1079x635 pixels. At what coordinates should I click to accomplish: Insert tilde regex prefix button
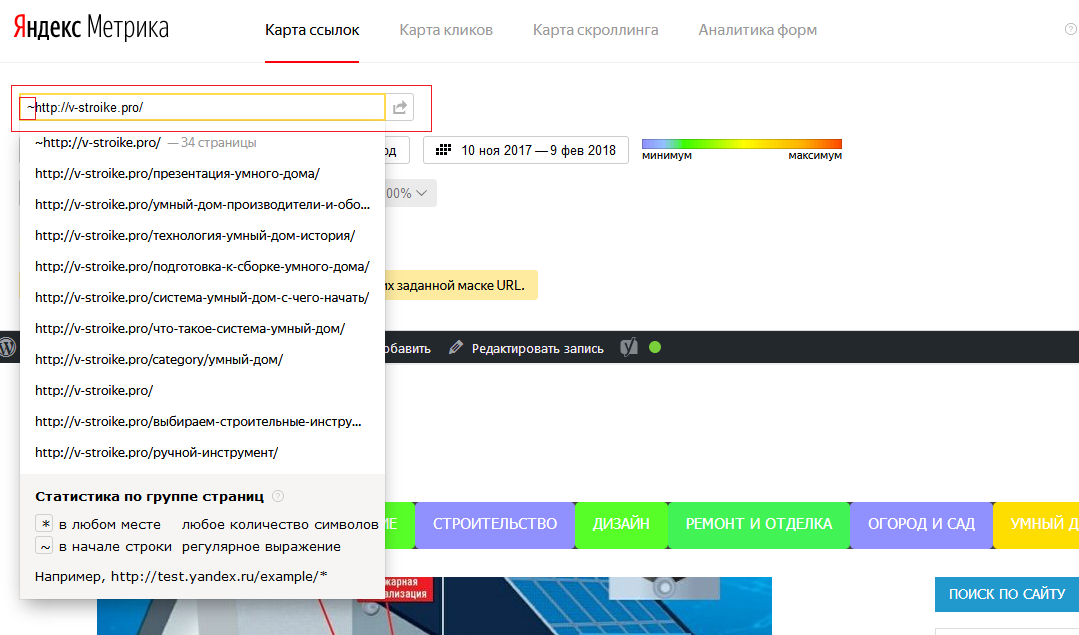coord(44,546)
